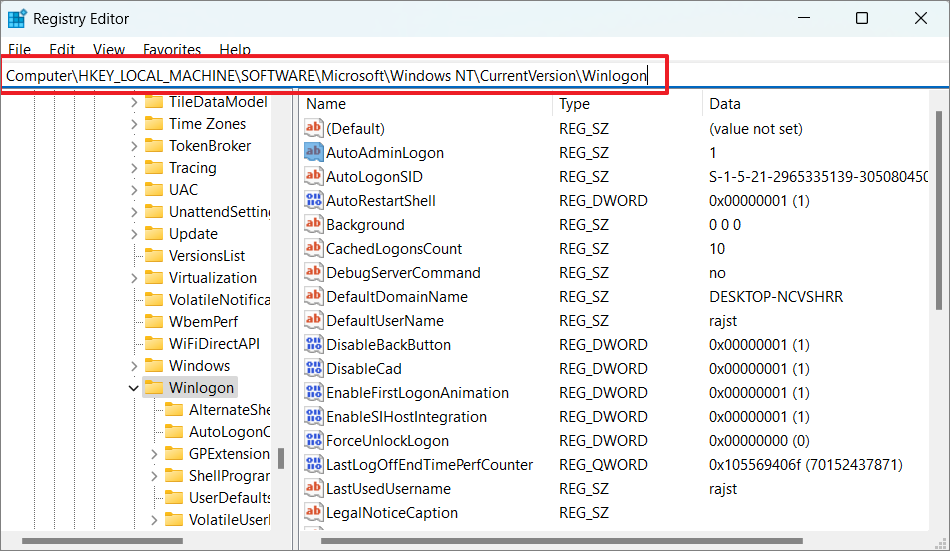Select the AlternateShells subkey
This screenshot has height=551, width=950.
tap(229, 410)
